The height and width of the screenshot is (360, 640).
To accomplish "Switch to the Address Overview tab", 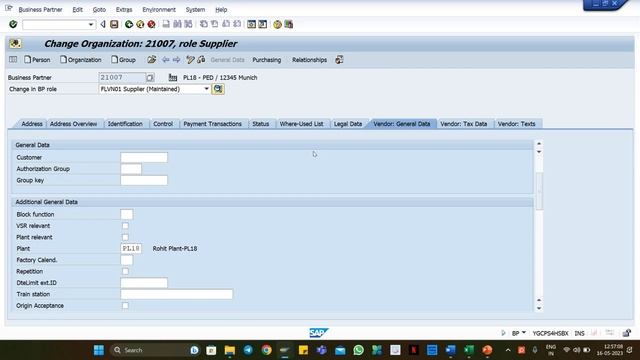I will [73, 124].
